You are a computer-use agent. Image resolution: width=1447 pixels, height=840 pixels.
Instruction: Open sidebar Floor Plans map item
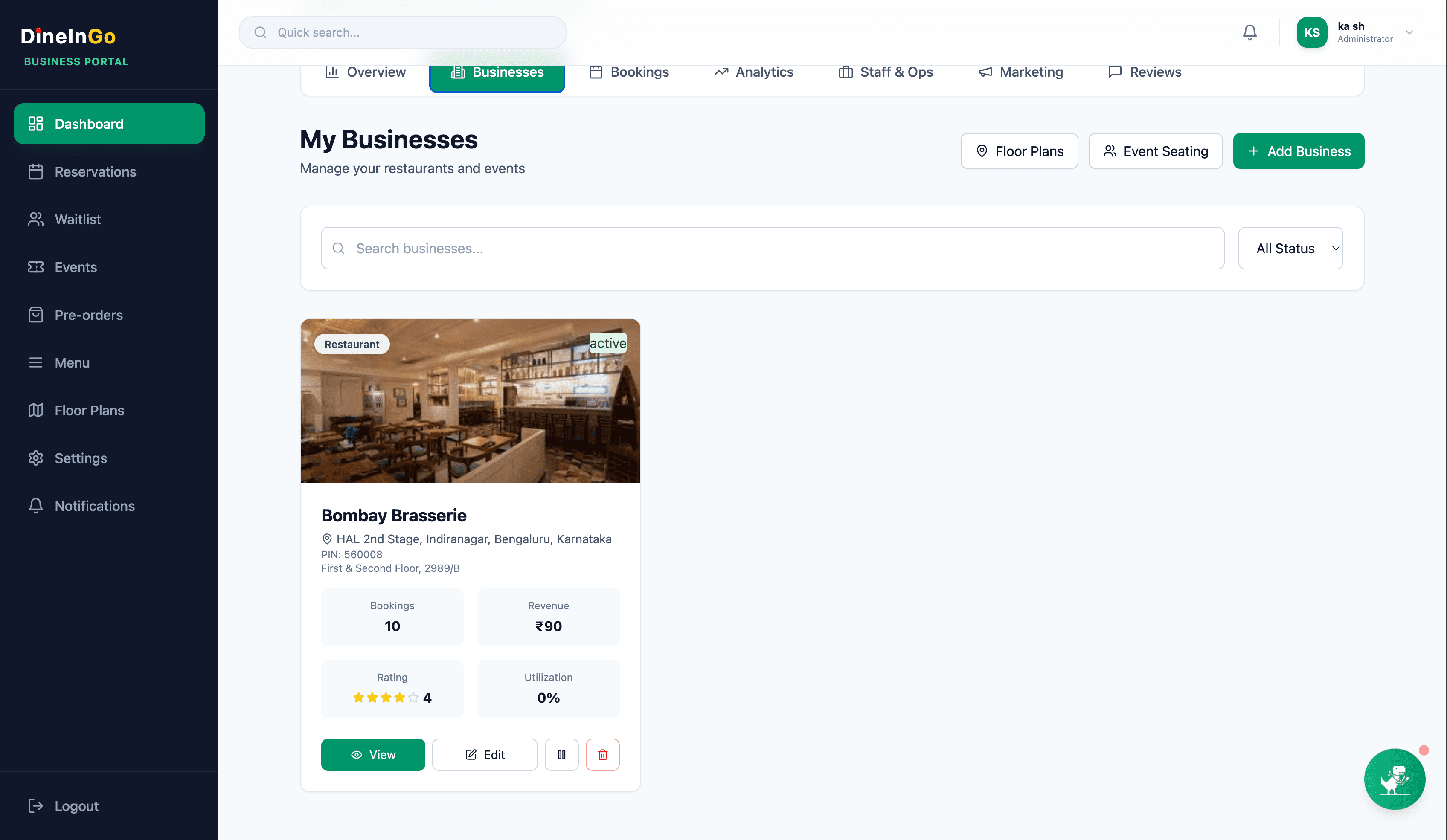89,410
